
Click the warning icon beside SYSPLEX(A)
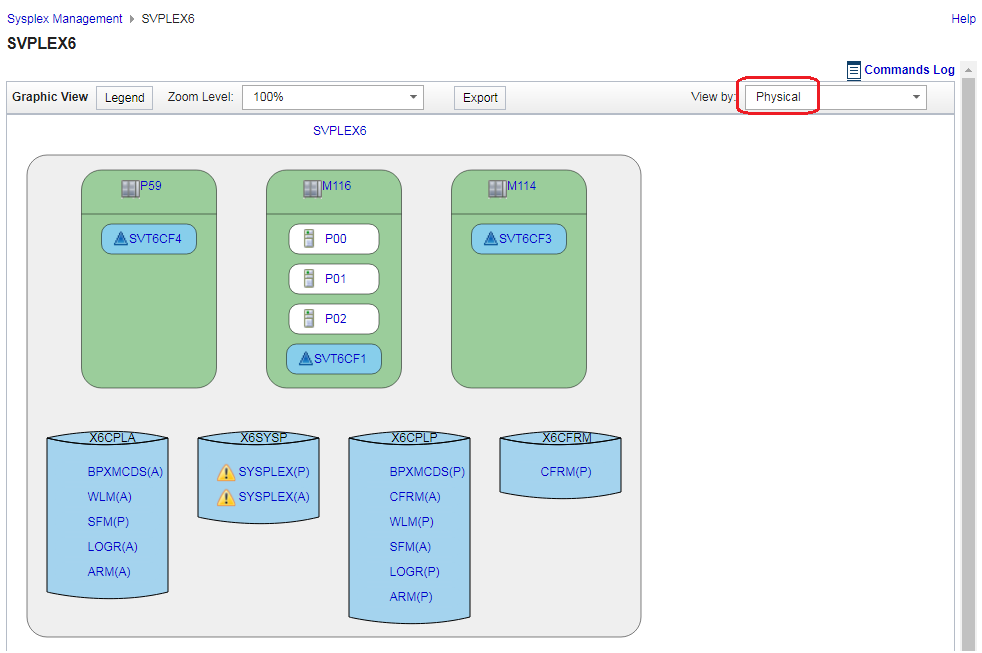(226, 497)
